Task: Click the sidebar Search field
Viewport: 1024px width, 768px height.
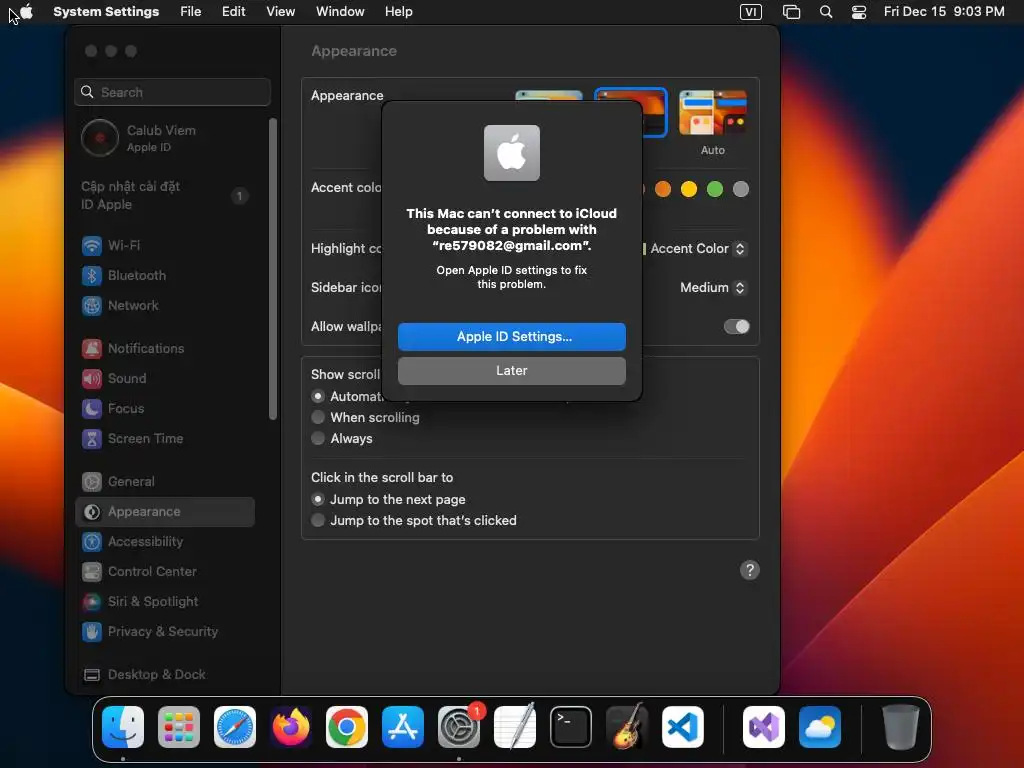Action: [x=172, y=92]
